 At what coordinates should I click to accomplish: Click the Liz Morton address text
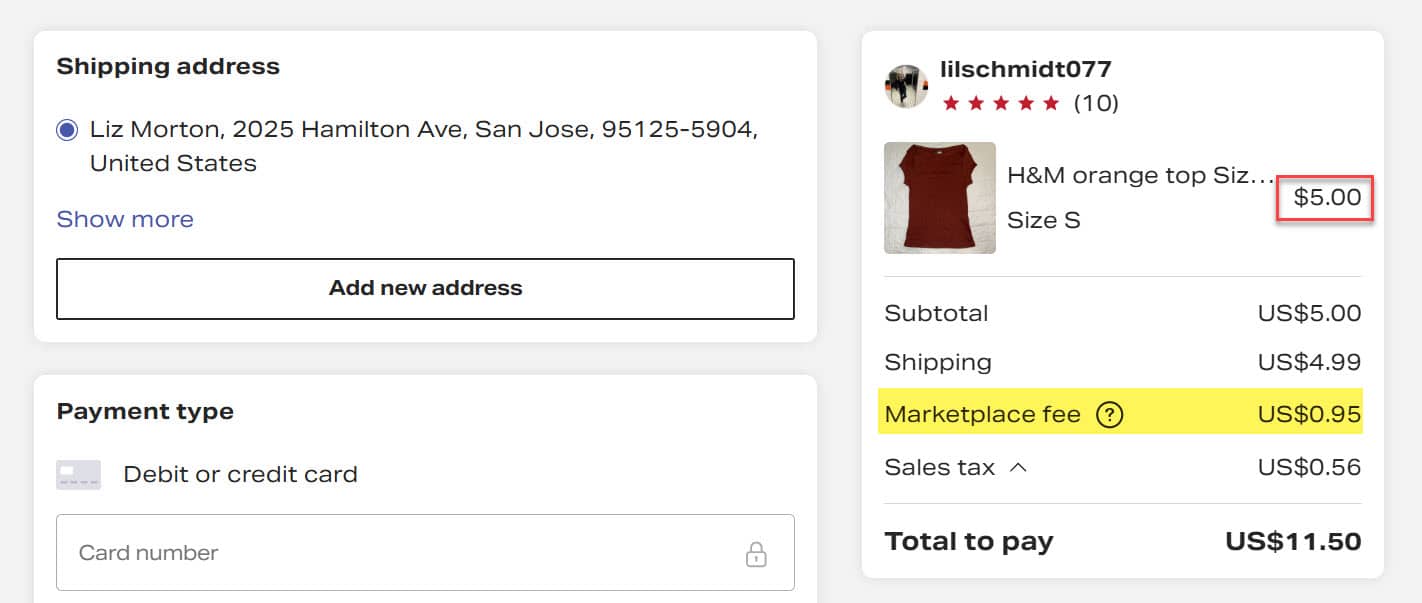[423, 146]
